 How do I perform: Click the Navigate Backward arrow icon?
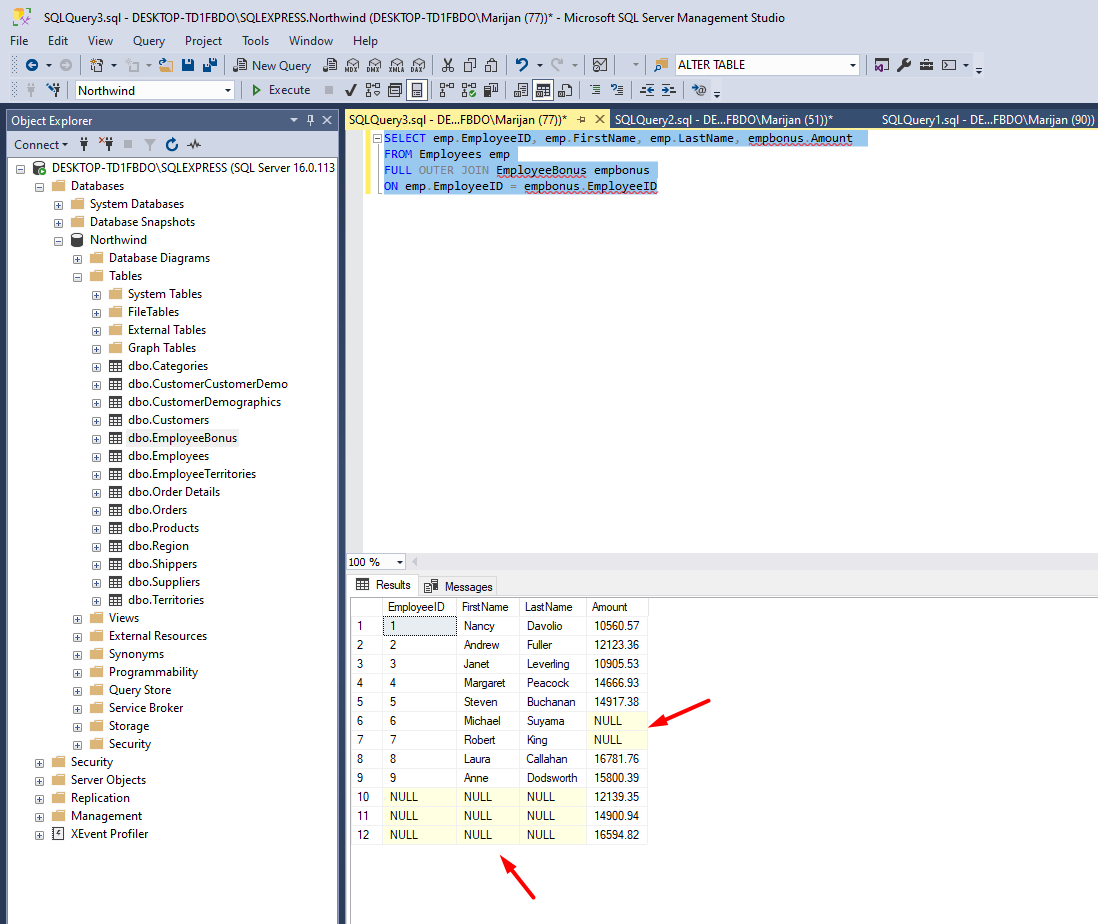[x=32, y=65]
